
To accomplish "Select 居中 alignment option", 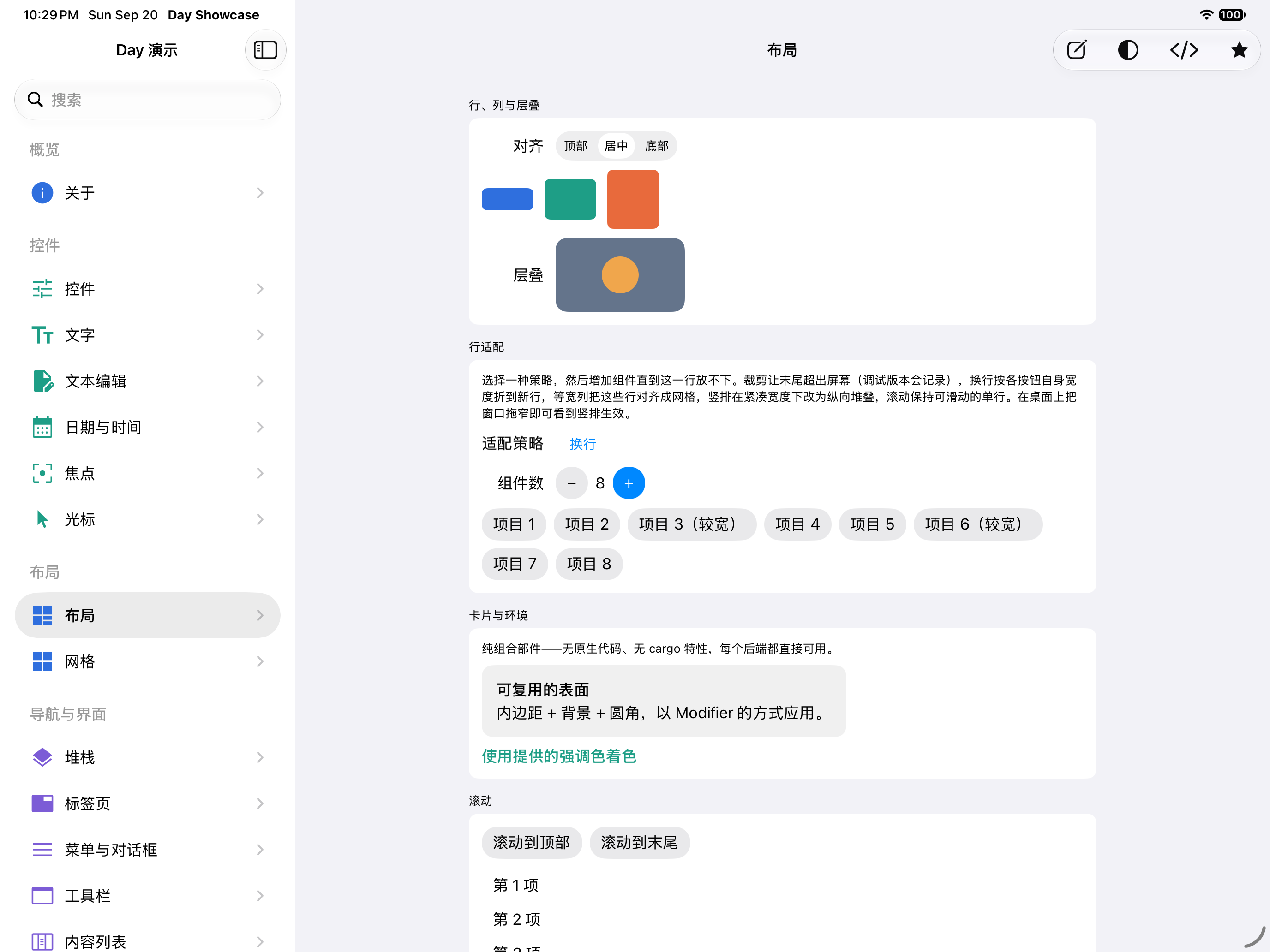I will 616,146.
